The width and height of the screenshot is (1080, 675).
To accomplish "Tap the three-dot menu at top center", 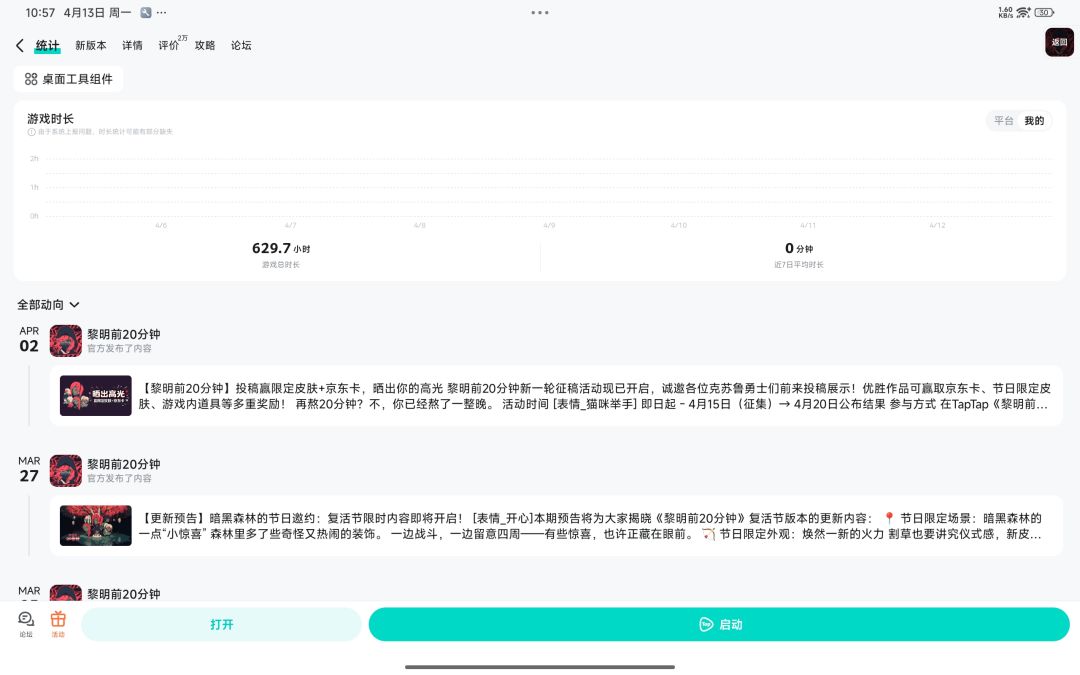I will tap(540, 12).
